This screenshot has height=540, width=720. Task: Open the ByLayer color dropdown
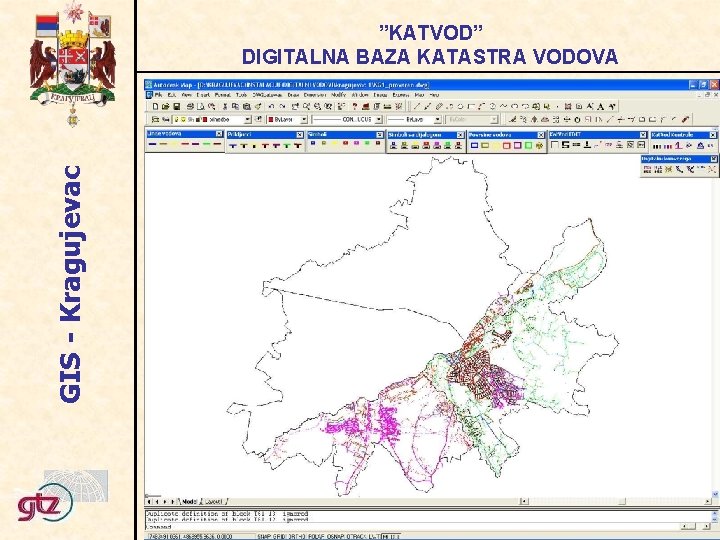[x=304, y=119]
